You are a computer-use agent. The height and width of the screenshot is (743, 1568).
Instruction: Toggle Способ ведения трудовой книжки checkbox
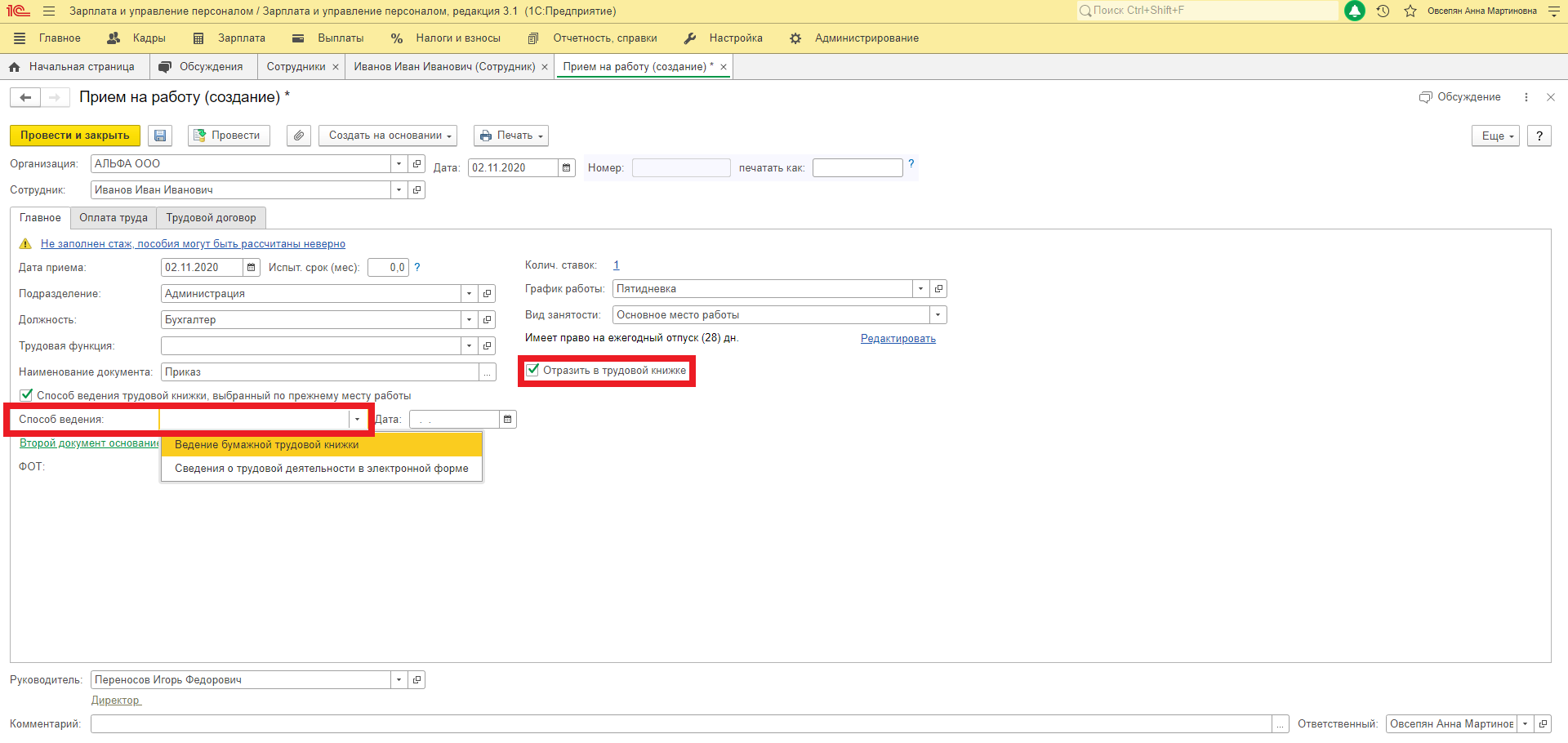[x=26, y=395]
